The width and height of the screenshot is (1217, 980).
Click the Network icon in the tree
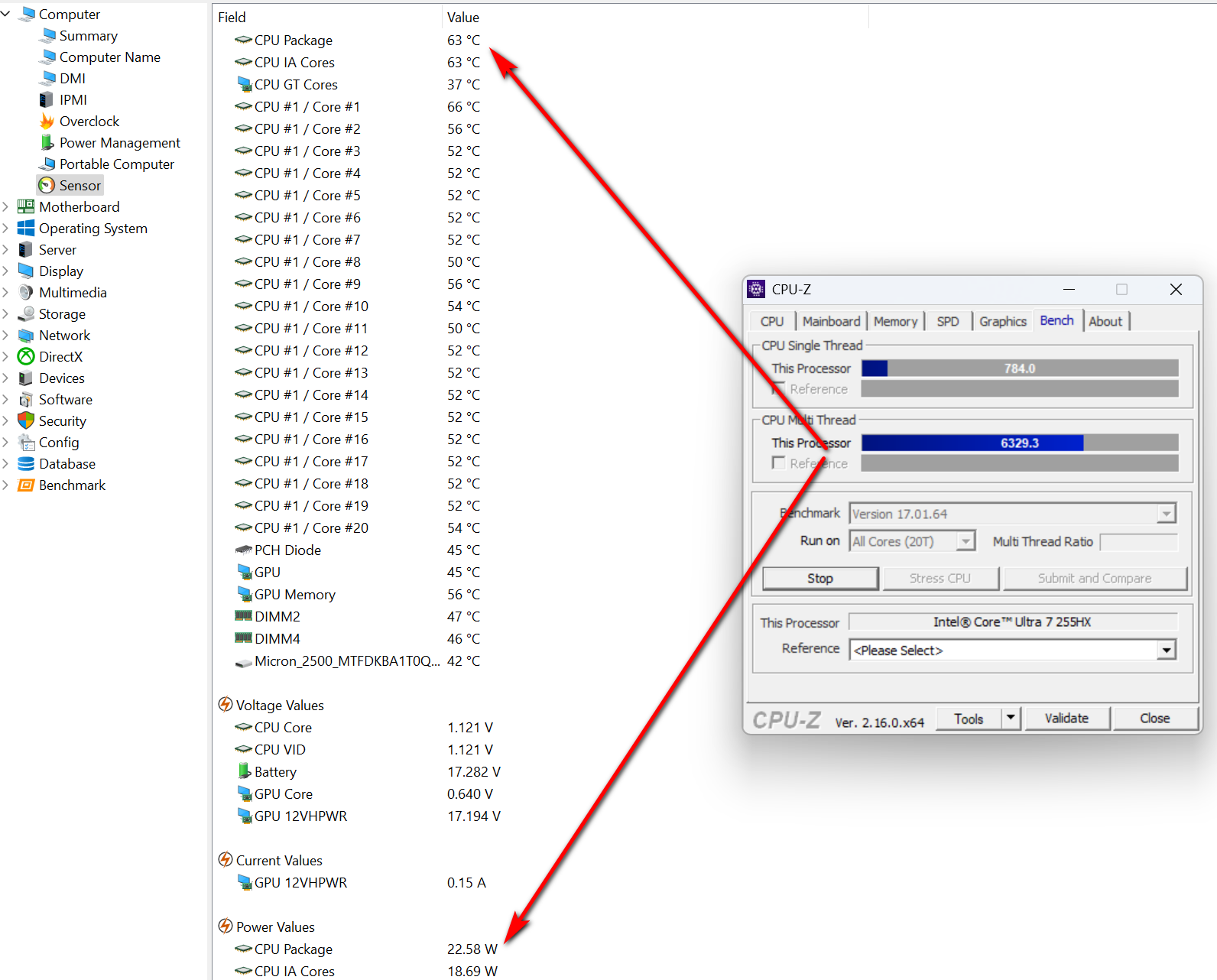(x=26, y=335)
